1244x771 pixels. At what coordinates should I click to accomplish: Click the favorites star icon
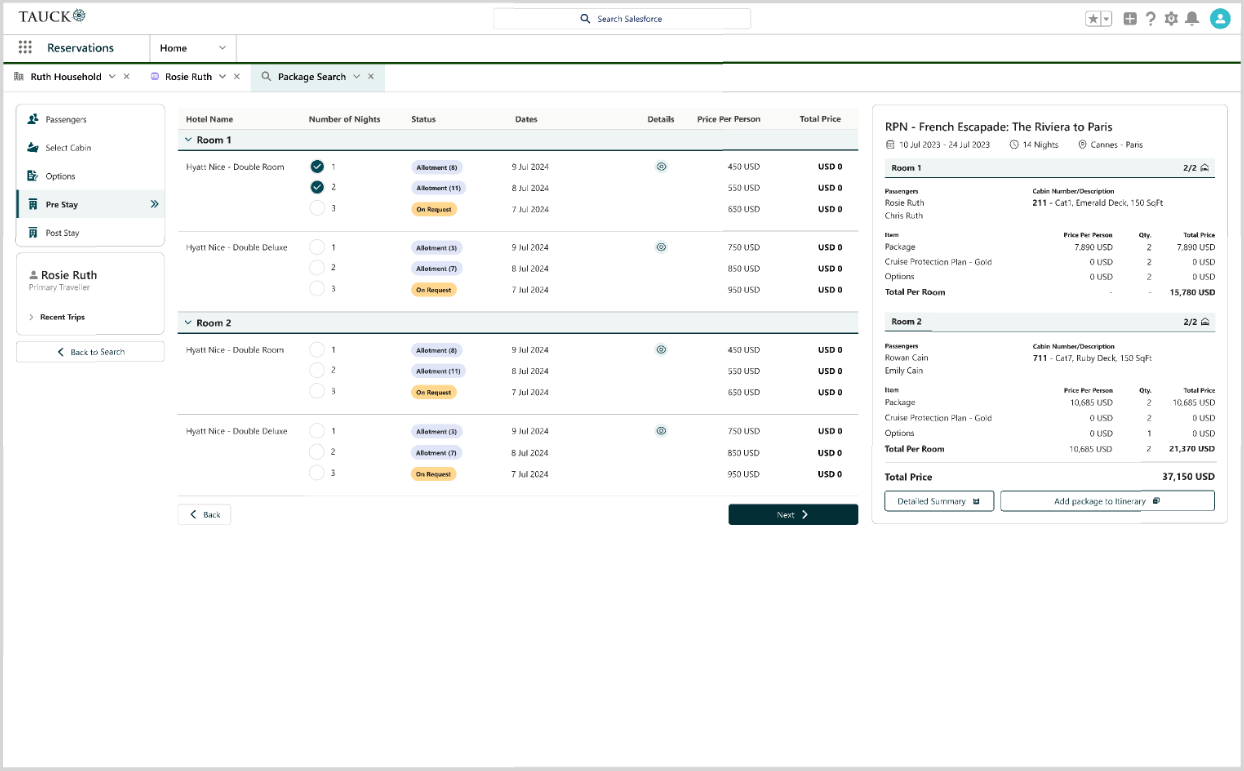point(1093,19)
